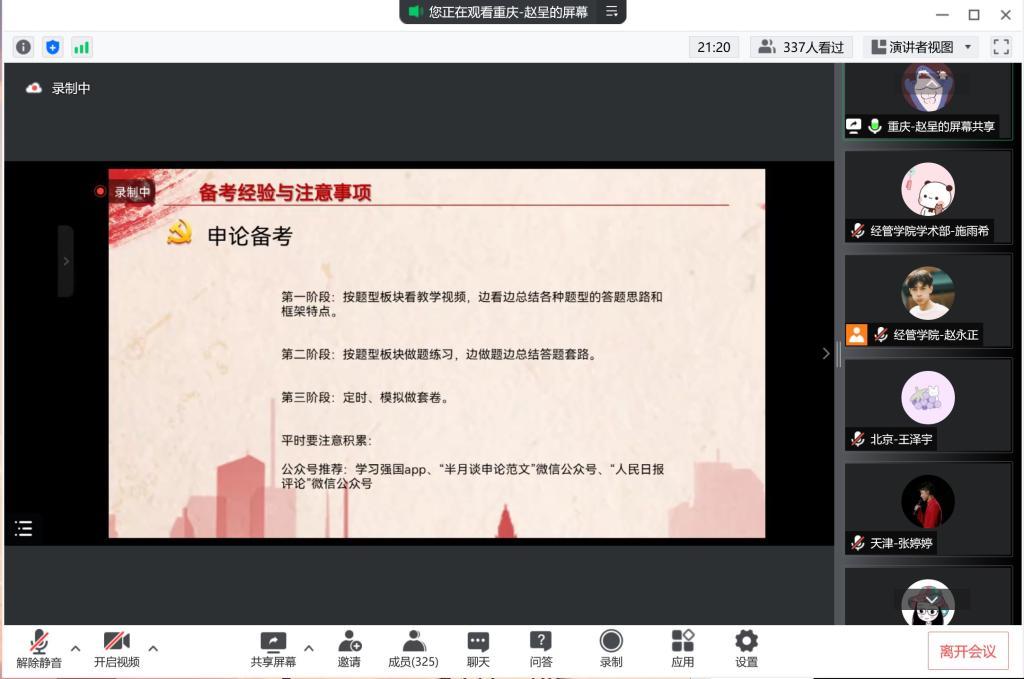Image resolution: width=1024 pixels, height=679 pixels.
Task: Start 共享屏幕 screen sharing
Action: (273, 649)
